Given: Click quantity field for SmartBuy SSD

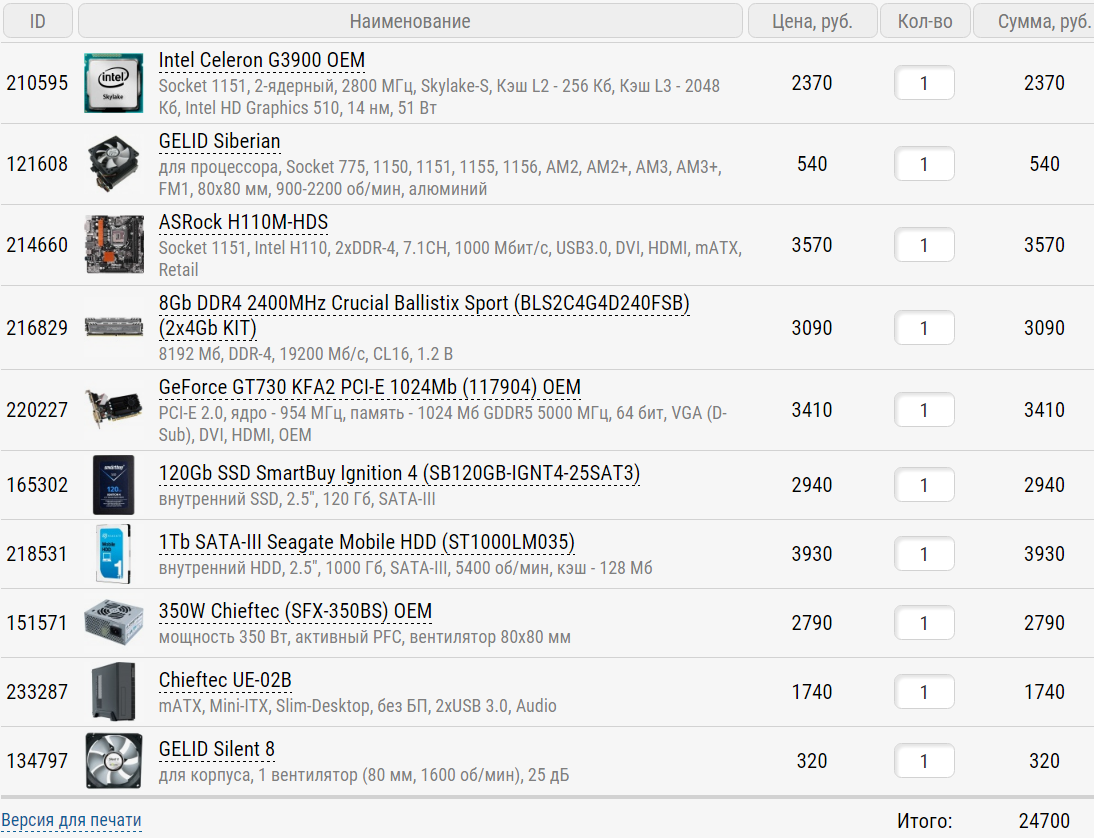Looking at the screenshot, I should (x=924, y=485).
